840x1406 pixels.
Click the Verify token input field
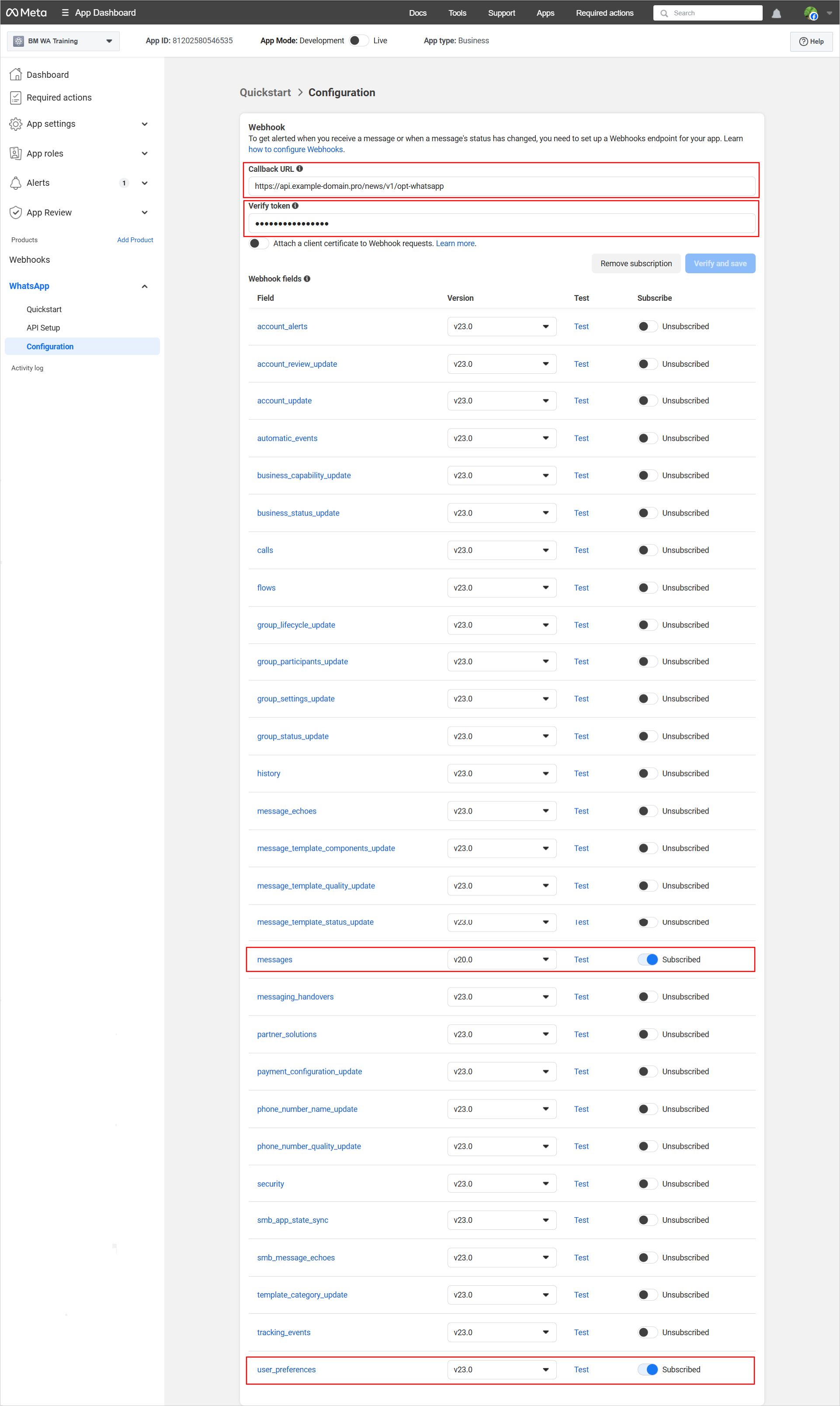(x=502, y=223)
